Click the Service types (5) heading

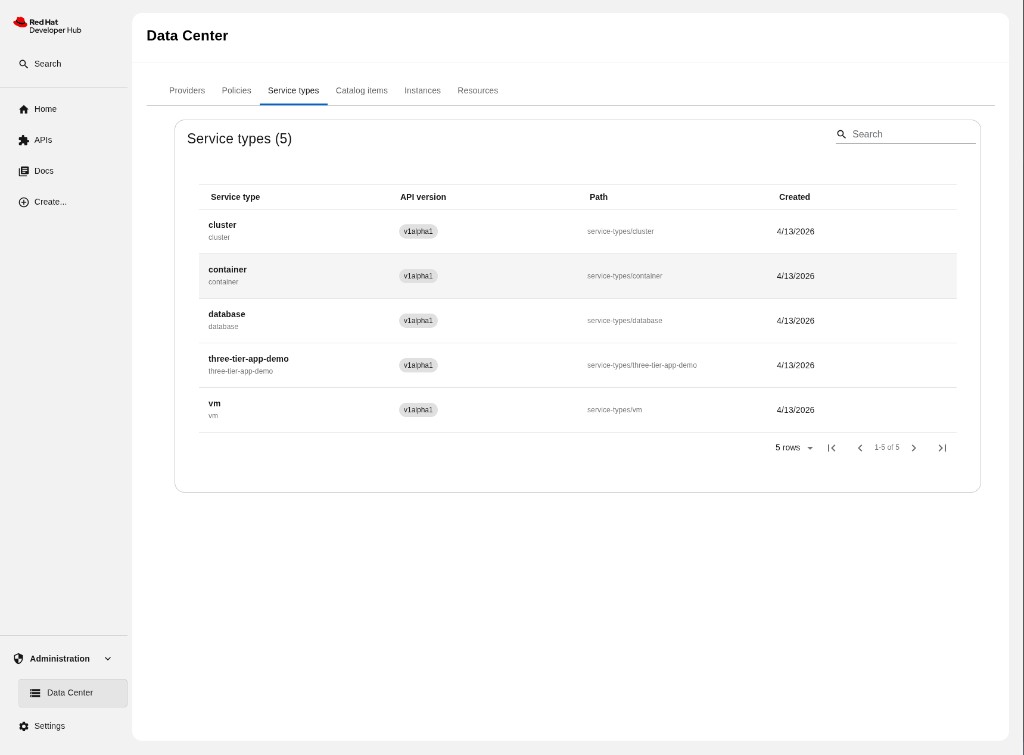click(239, 139)
